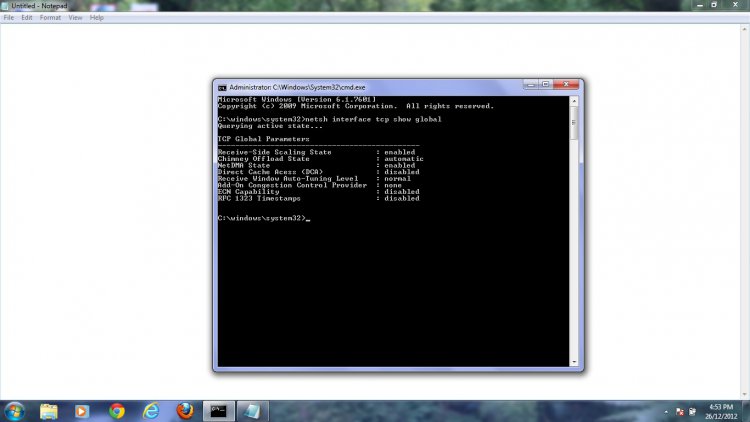Maximize the cmd.exe window
The height and width of the screenshot is (422, 750).
click(x=545, y=85)
